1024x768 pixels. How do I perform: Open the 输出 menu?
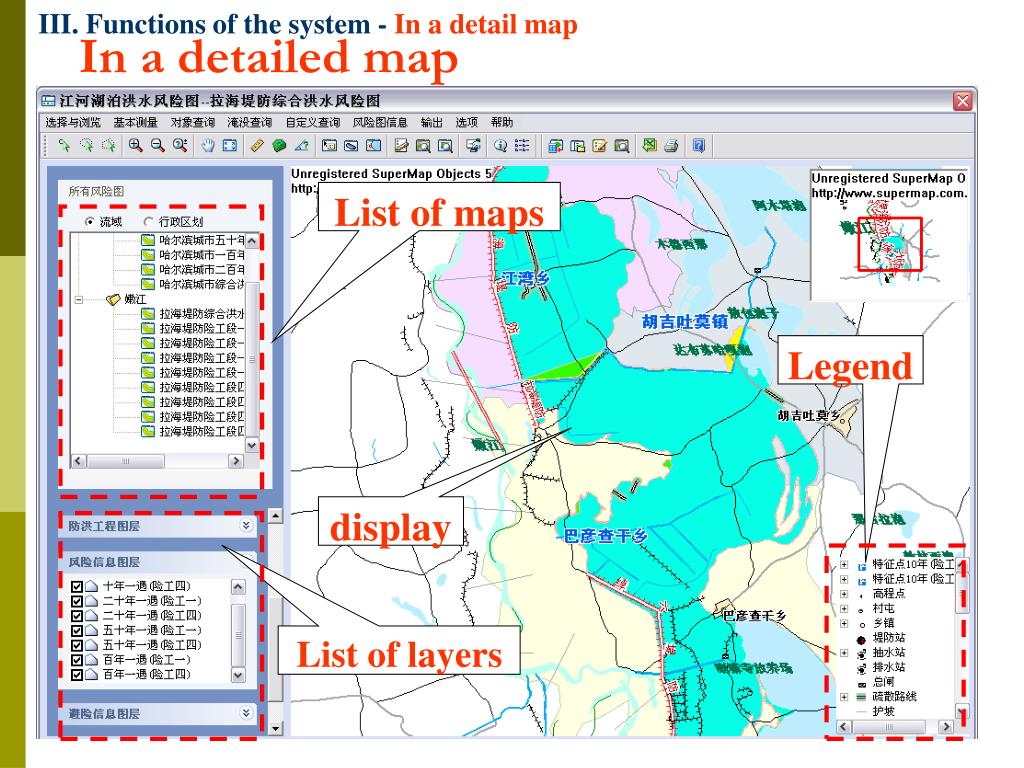tap(432, 122)
